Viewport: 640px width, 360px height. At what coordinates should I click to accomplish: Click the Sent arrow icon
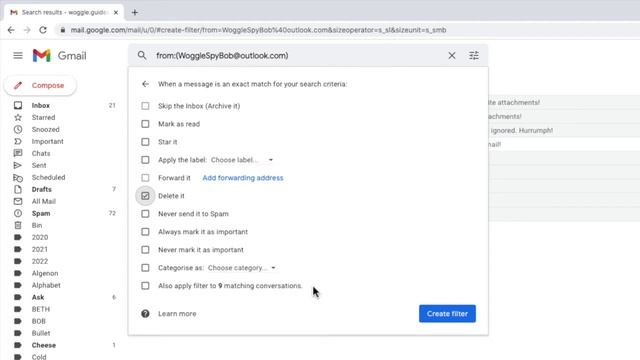pyautogui.click(x=18, y=165)
